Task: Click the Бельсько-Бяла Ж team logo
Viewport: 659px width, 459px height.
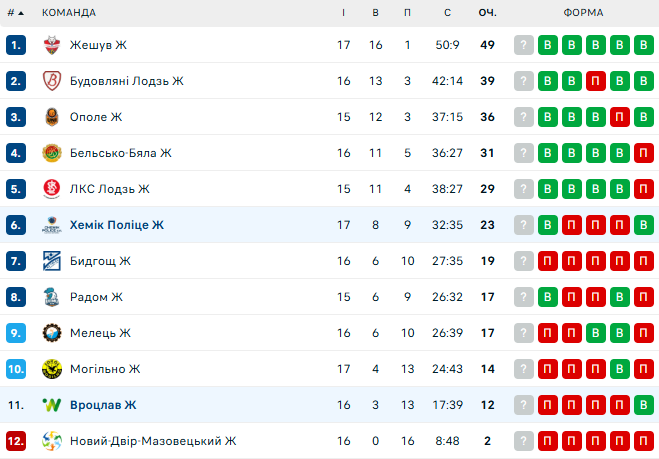Action: [x=52, y=153]
